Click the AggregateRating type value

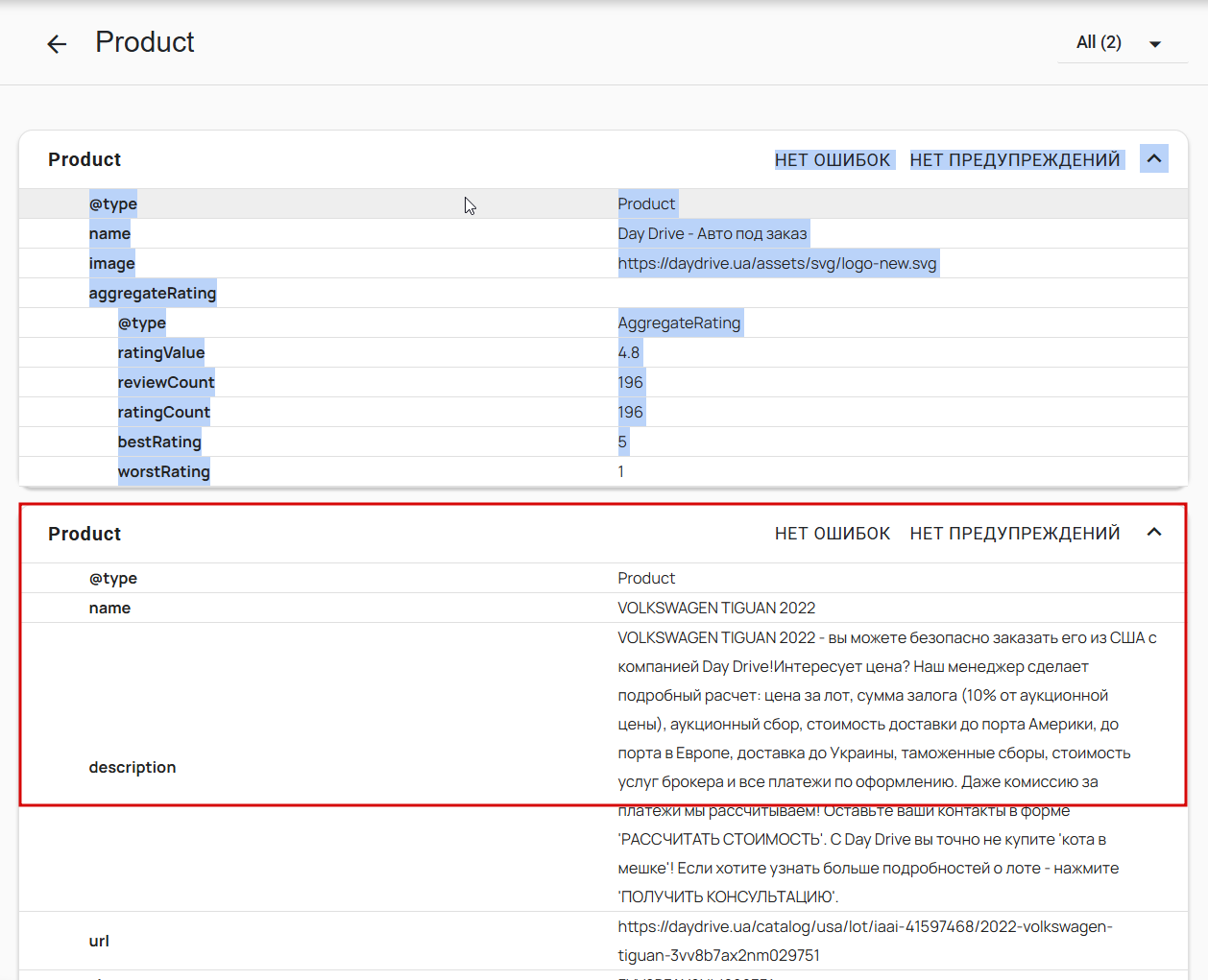pos(679,323)
